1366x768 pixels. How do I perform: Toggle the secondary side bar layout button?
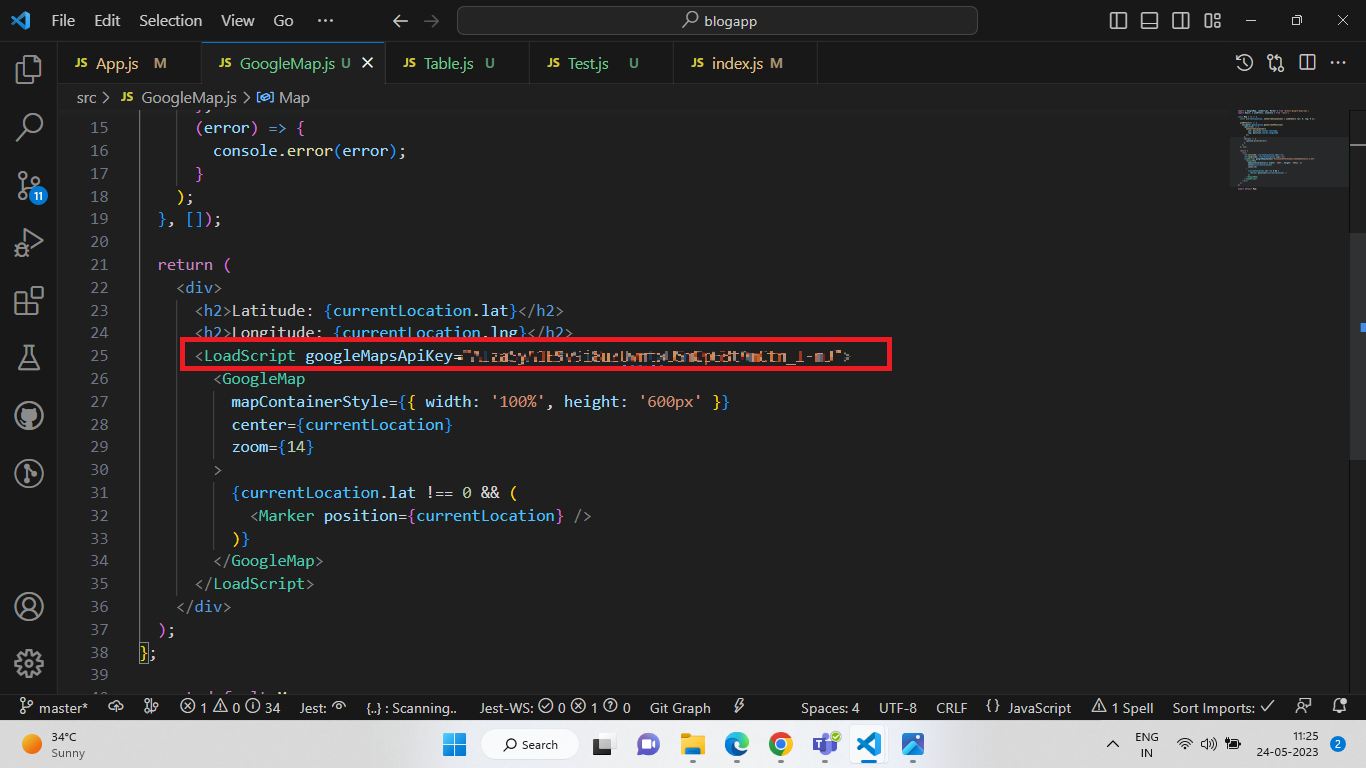coord(1181,20)
